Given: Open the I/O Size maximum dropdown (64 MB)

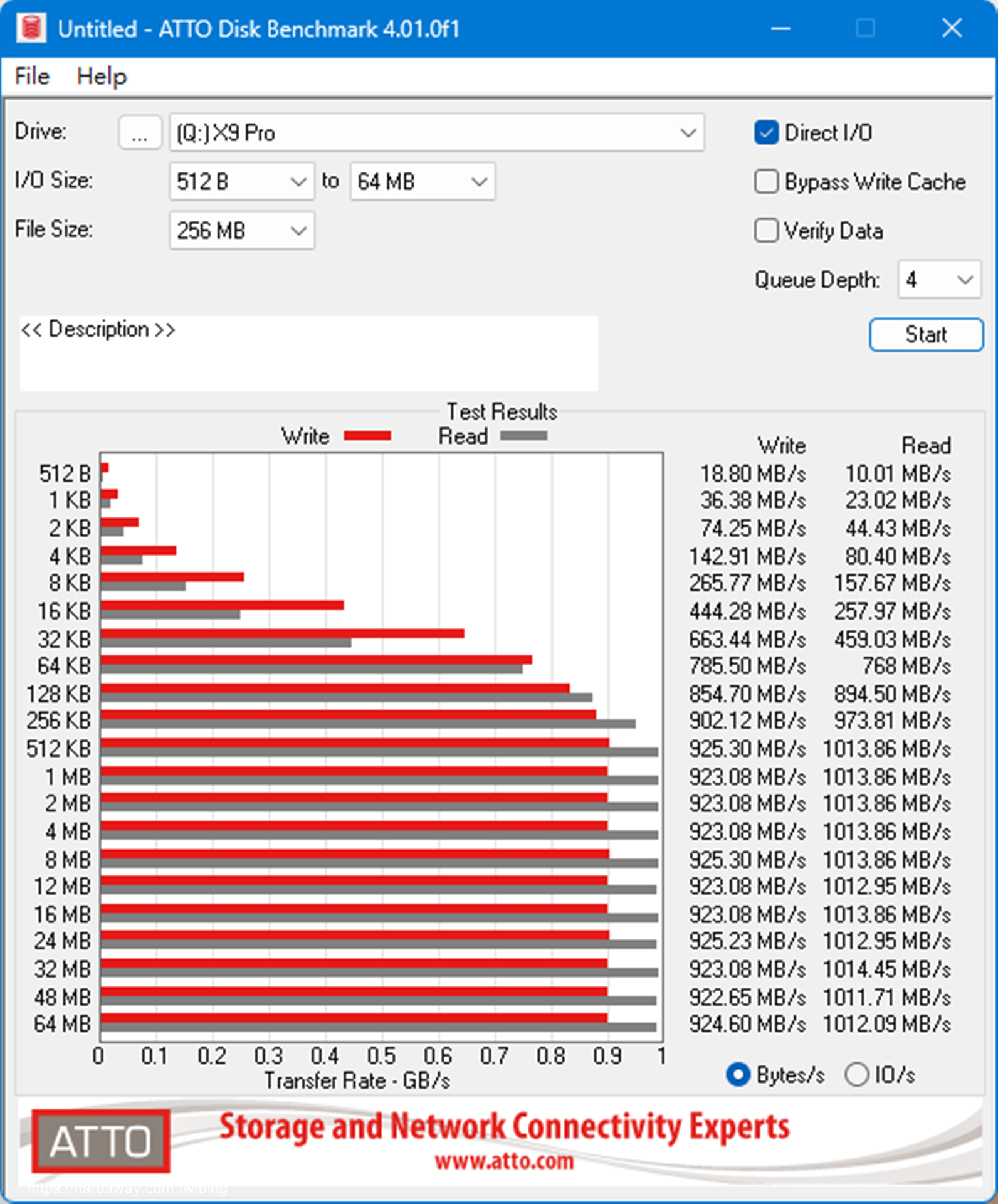Looking at the screenshot, I should point(423,182).
